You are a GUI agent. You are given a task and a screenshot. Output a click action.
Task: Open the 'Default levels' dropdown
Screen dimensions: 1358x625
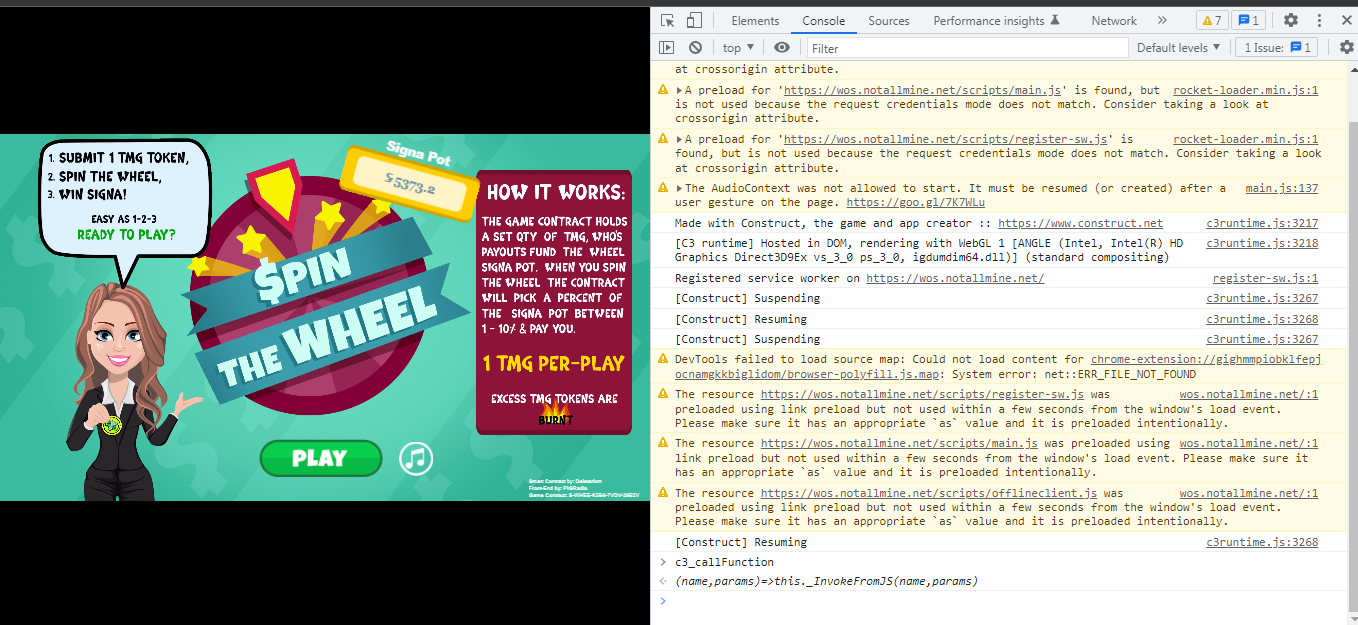[x=1177, y=47]
